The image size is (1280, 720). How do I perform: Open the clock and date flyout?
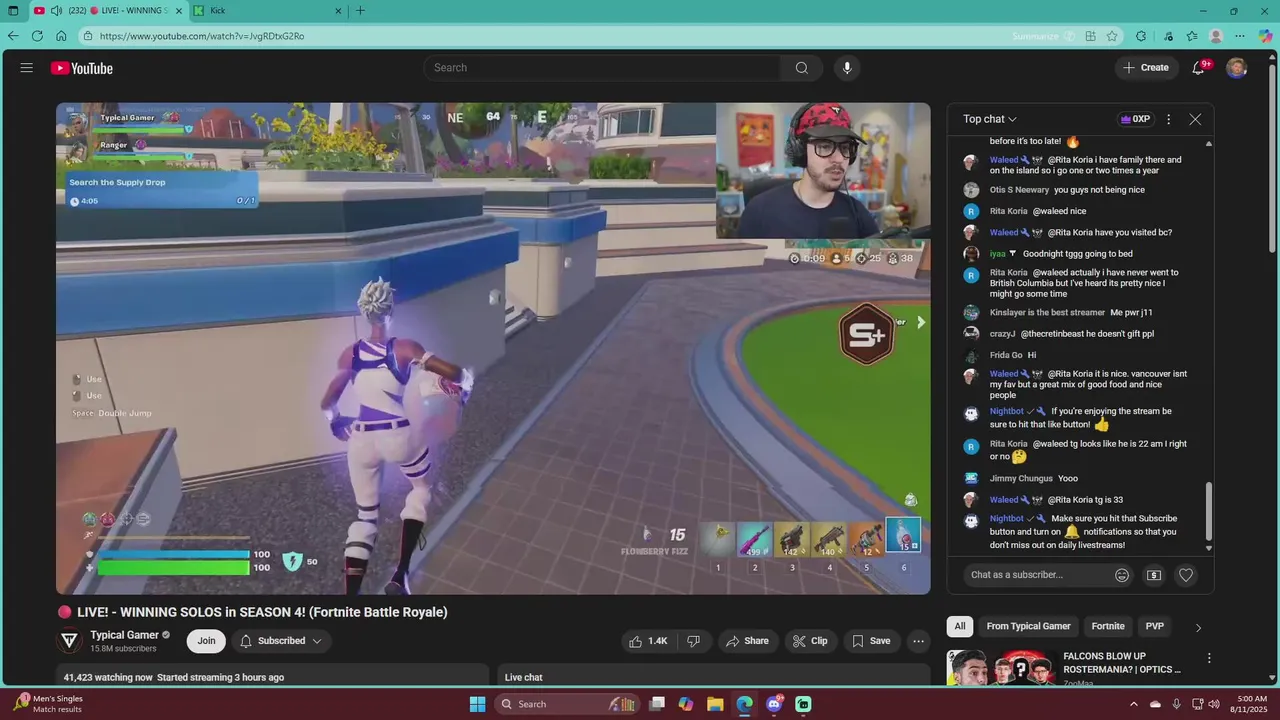click(1252, 704)
